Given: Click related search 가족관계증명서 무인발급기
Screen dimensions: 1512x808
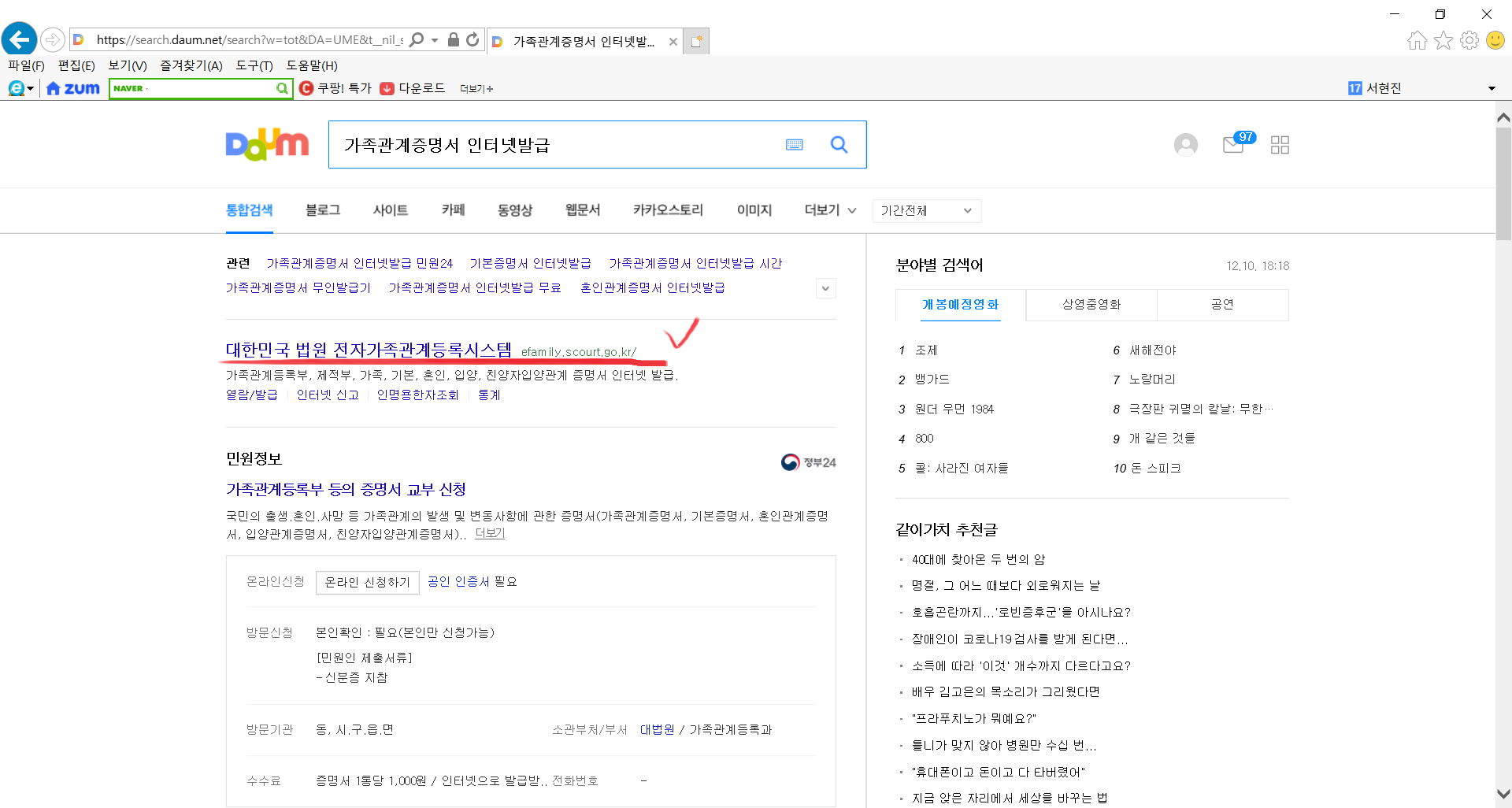Looking at the screenshot, I should [x=298, y=287].
